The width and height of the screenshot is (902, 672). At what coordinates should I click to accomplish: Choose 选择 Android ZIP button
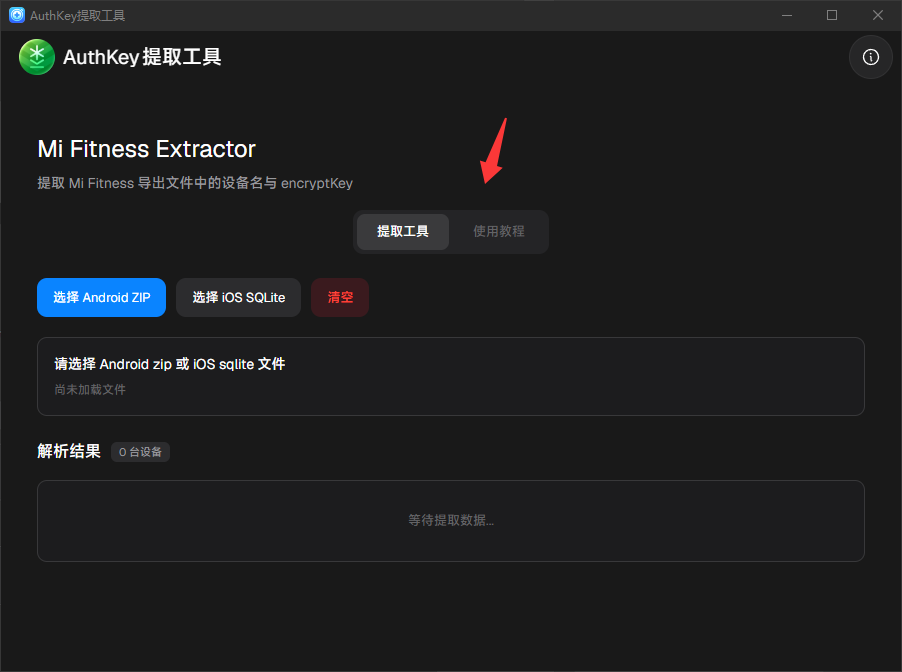(101, 297)
